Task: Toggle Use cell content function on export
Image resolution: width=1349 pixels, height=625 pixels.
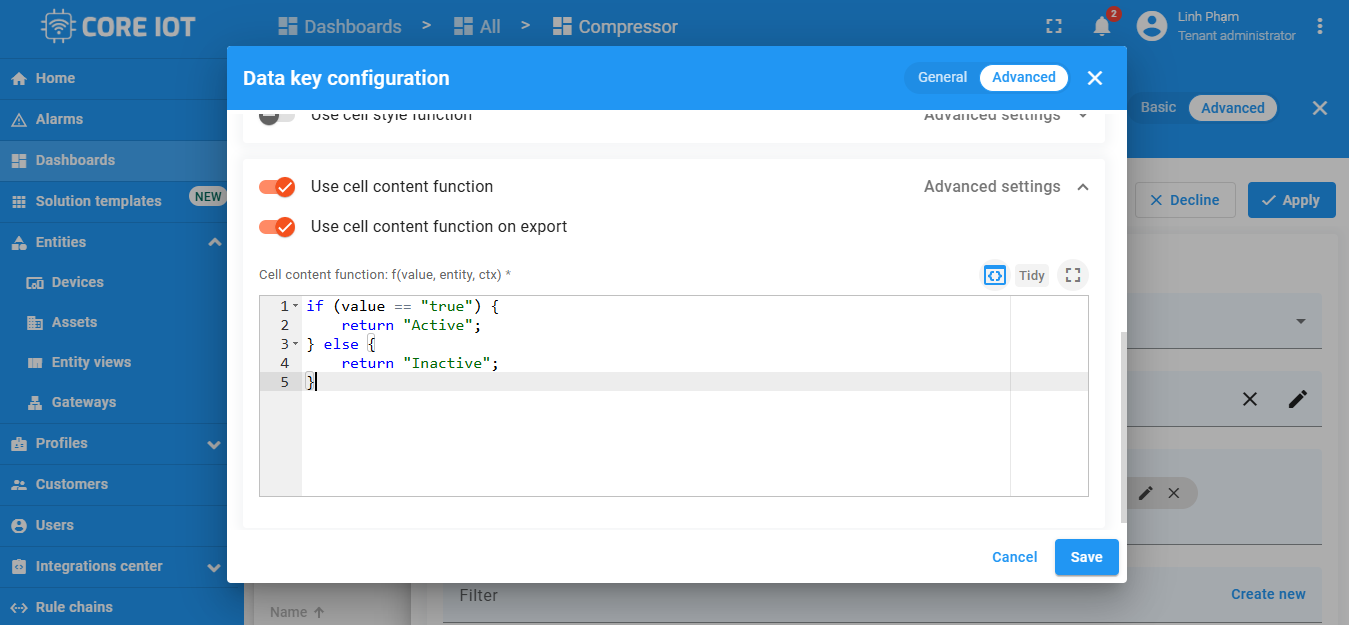Action: 277,227
